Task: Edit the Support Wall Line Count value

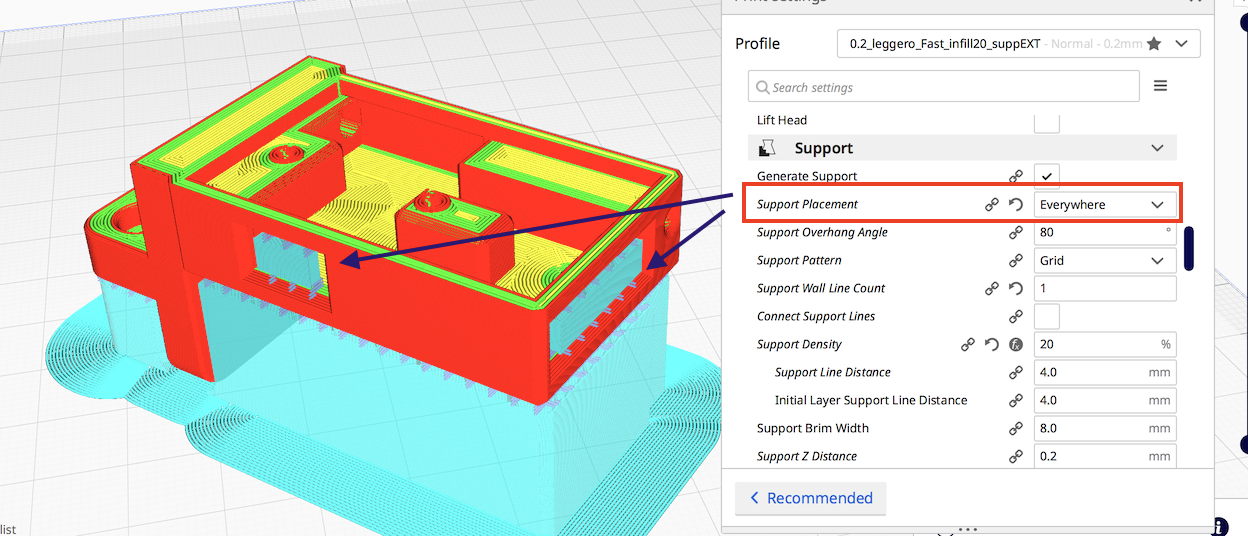Action: coord(1105,288)
